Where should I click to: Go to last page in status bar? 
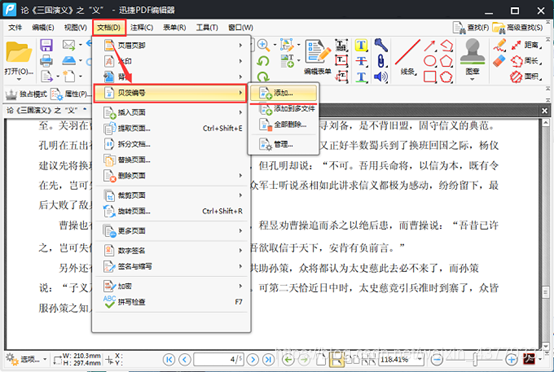268,360
